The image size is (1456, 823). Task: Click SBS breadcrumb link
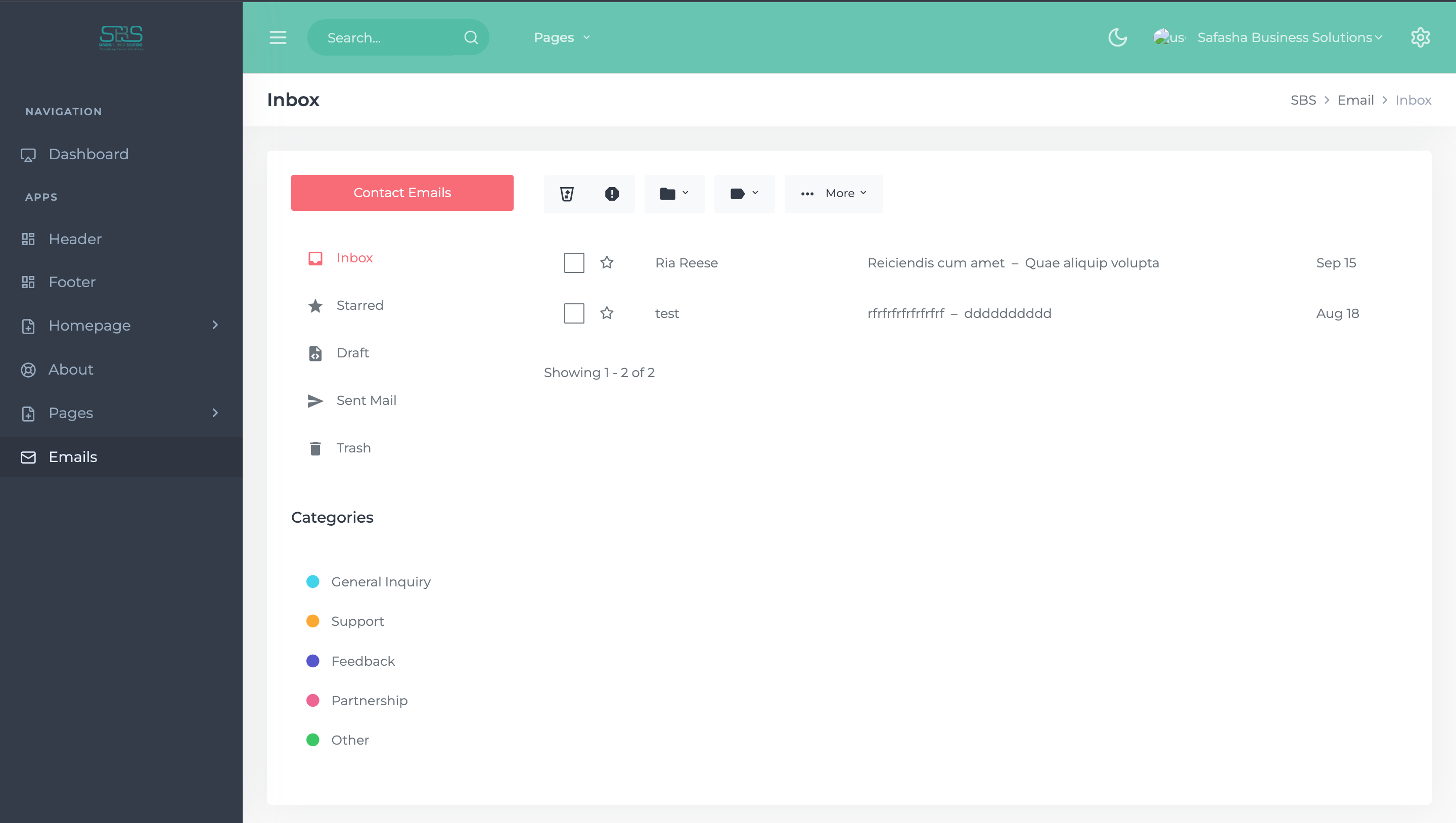1303,100
